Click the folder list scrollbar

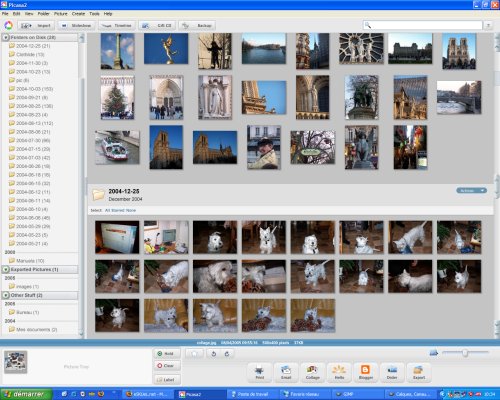pos(82,185)
